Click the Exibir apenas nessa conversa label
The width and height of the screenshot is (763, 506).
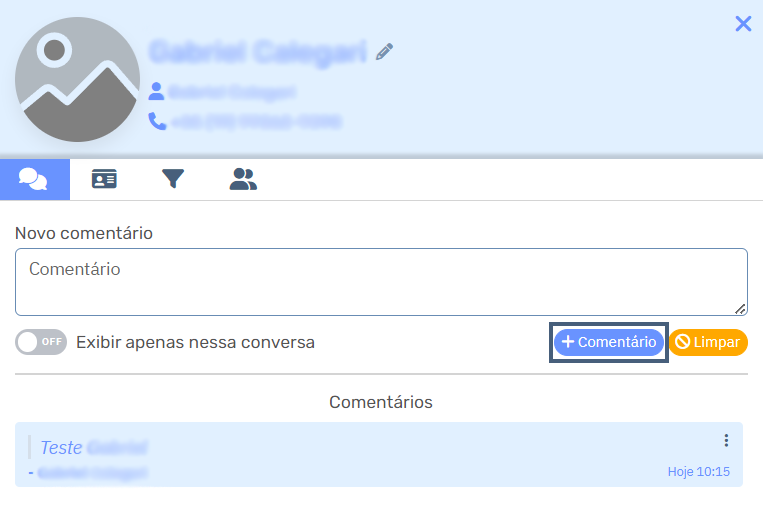[195, 343]
